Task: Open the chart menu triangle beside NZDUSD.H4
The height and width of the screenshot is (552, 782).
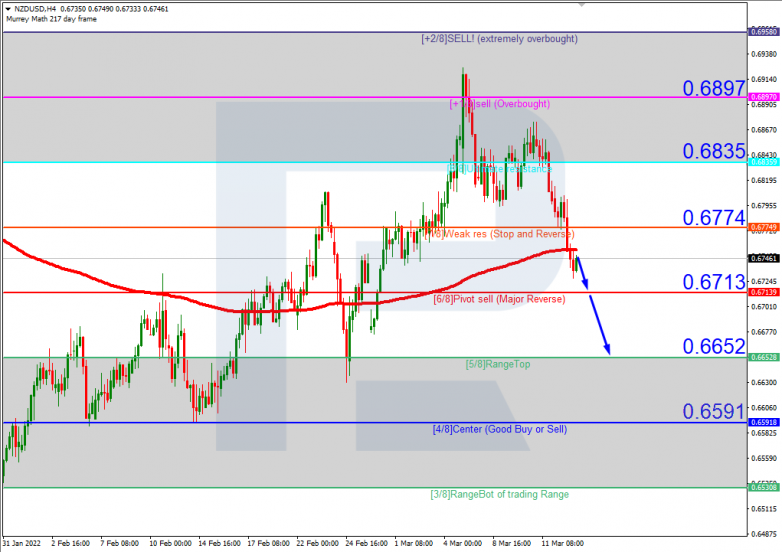Action: click(x=8, y=9)
